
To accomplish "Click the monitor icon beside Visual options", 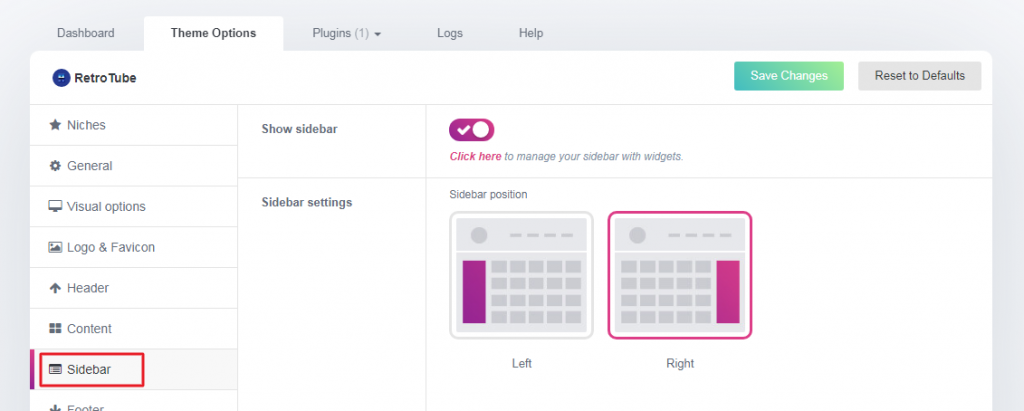I will coord(55,207).
